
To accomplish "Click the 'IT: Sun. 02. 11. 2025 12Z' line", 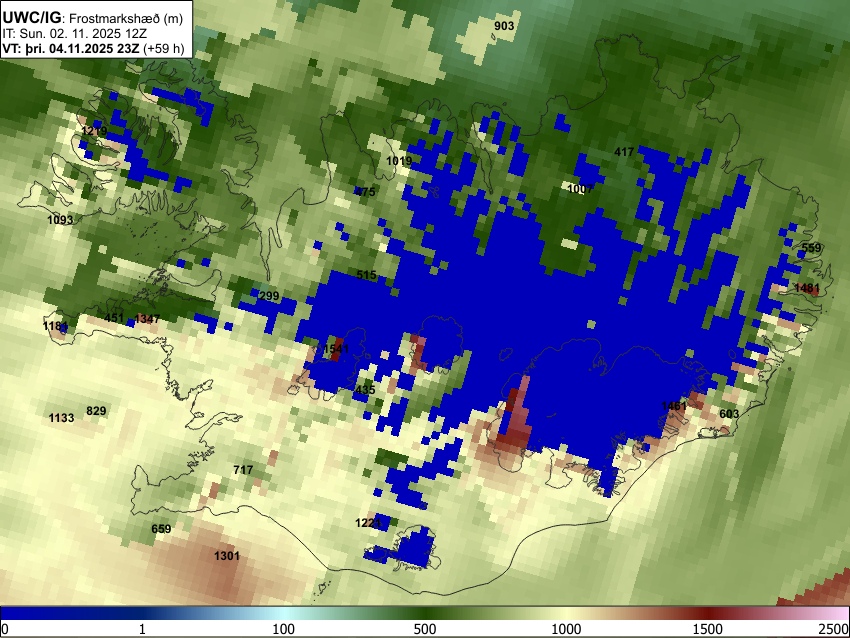I will 75,34.
